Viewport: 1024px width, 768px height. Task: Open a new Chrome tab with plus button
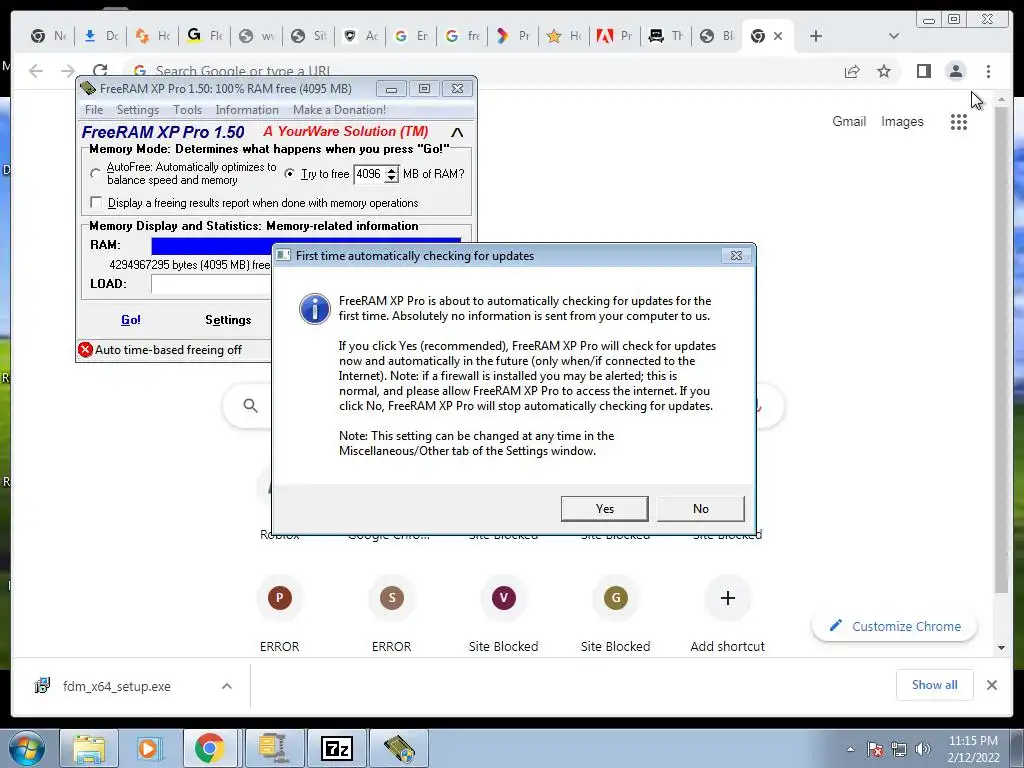pyautogui.click(x=815, y=36)
